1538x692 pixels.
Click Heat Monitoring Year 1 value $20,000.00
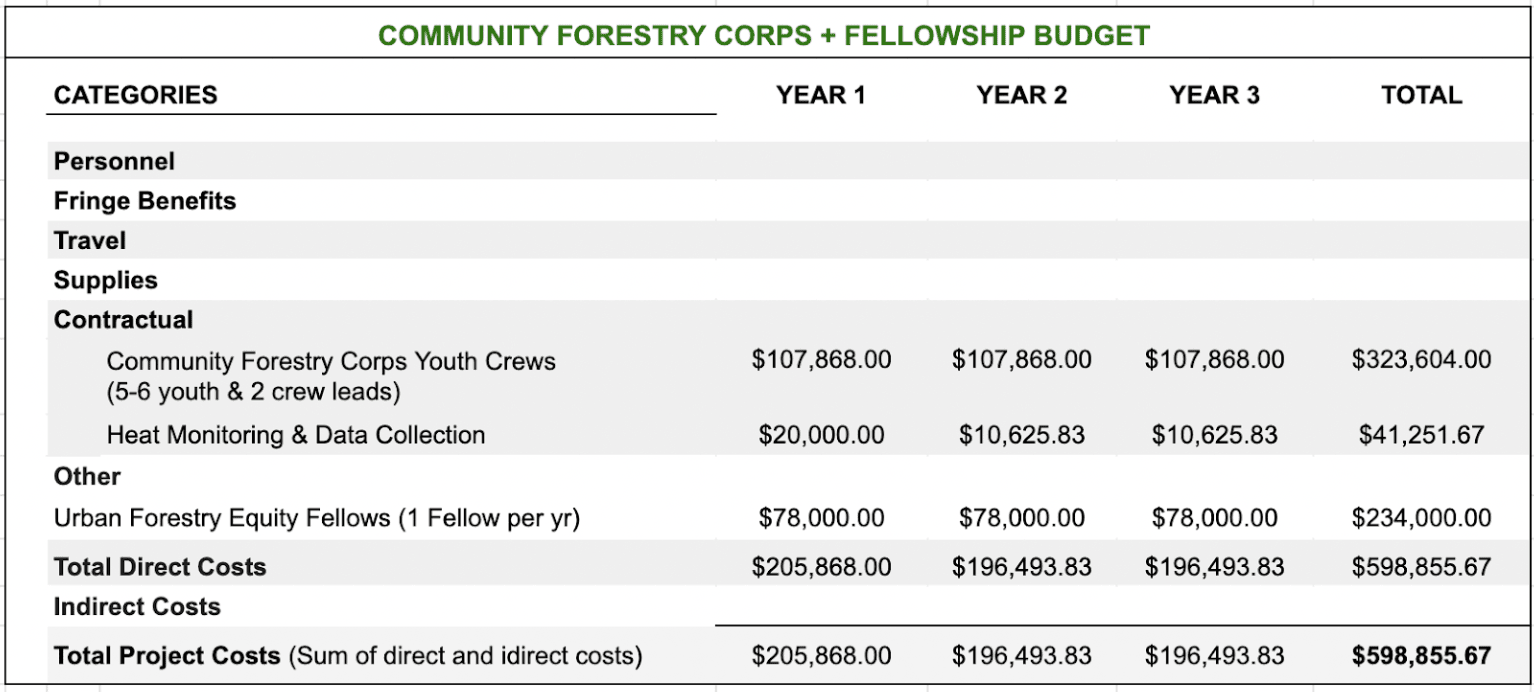821,435
